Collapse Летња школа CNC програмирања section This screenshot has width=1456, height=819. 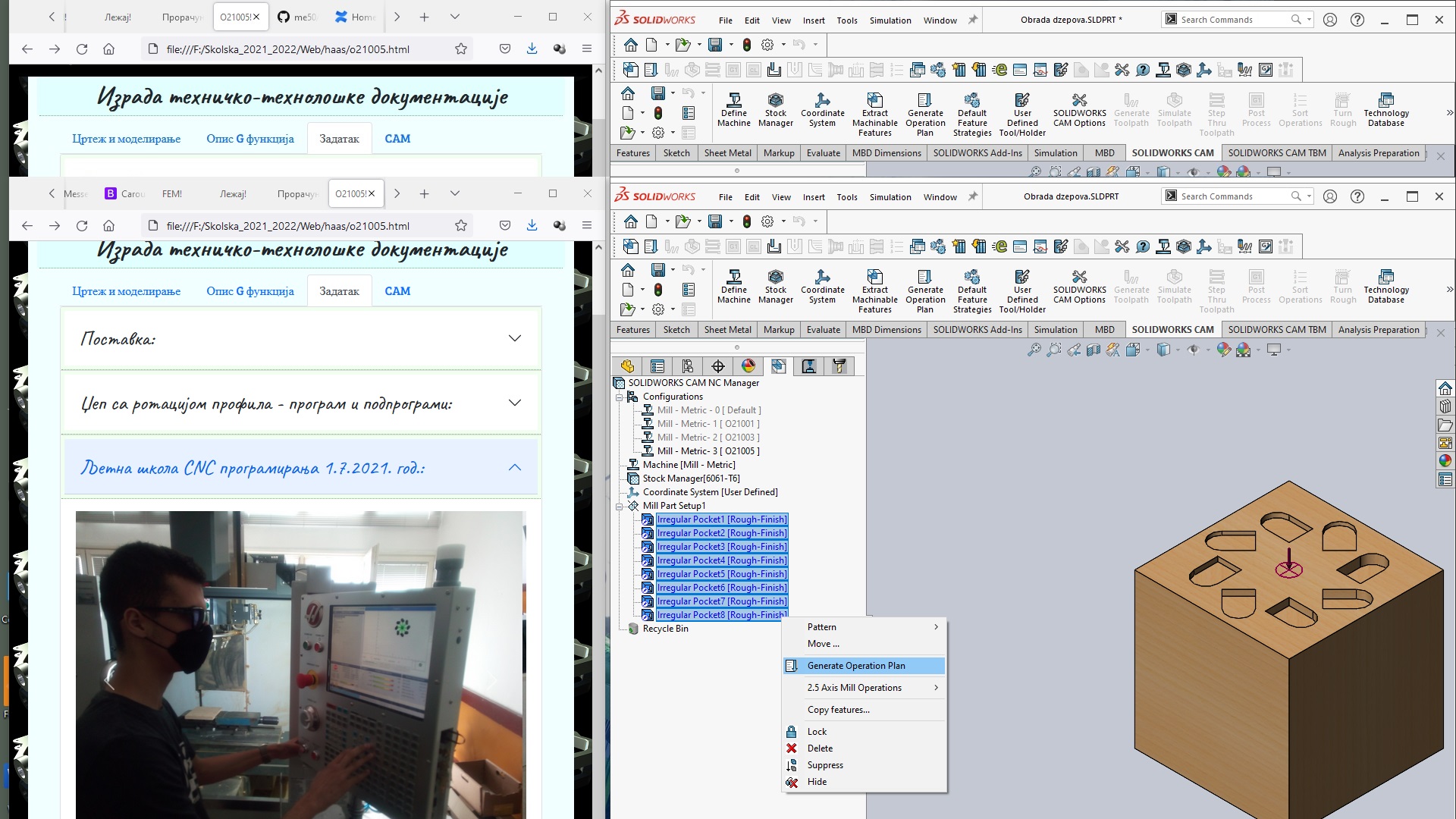point(301,468)
